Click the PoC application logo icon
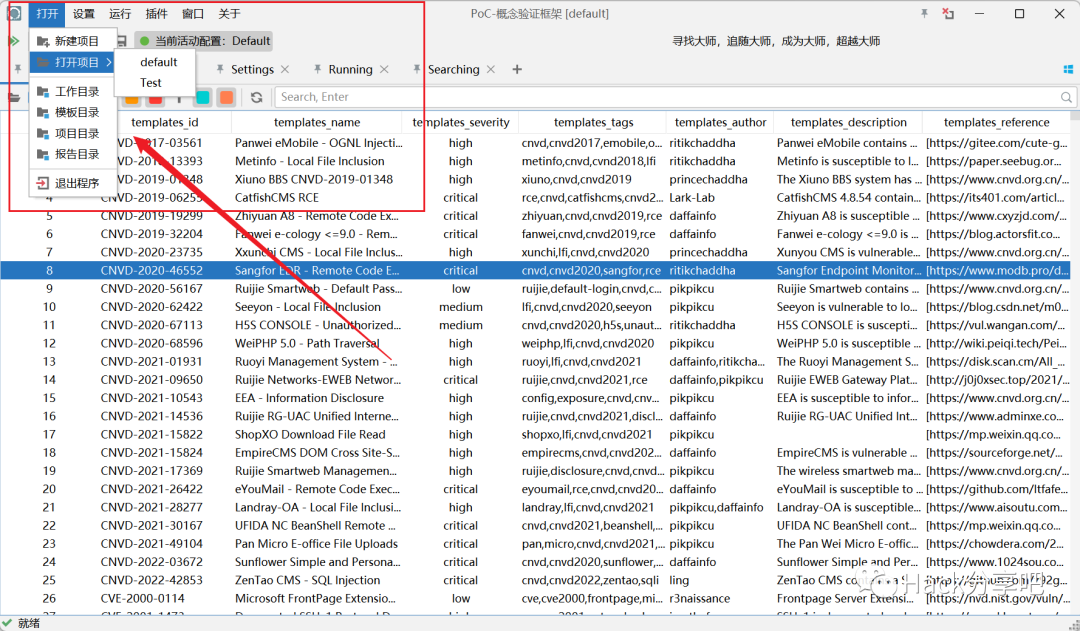 [x=14, y=13]
